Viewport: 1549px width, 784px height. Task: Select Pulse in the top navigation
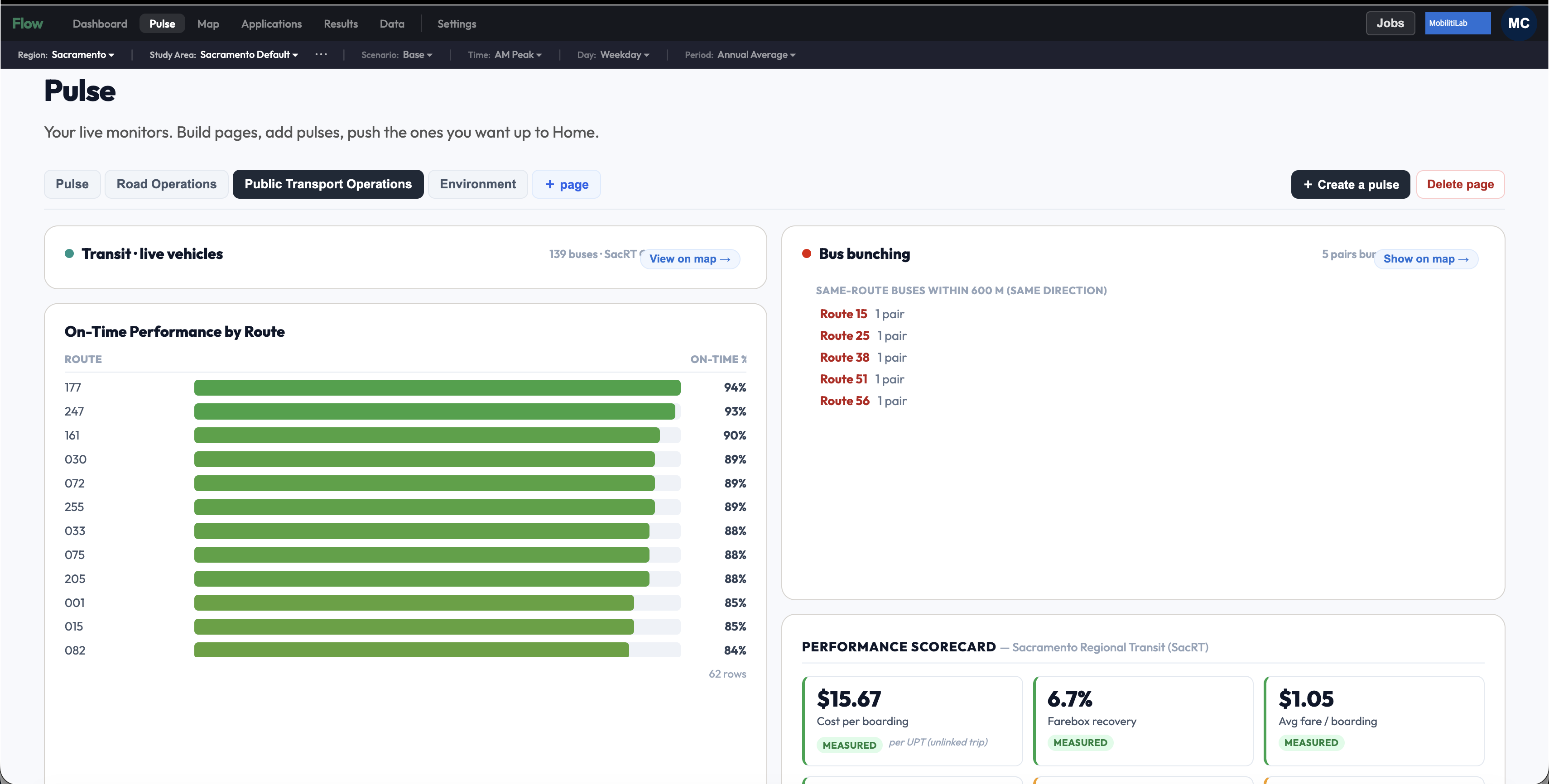(x=162, y=24)
